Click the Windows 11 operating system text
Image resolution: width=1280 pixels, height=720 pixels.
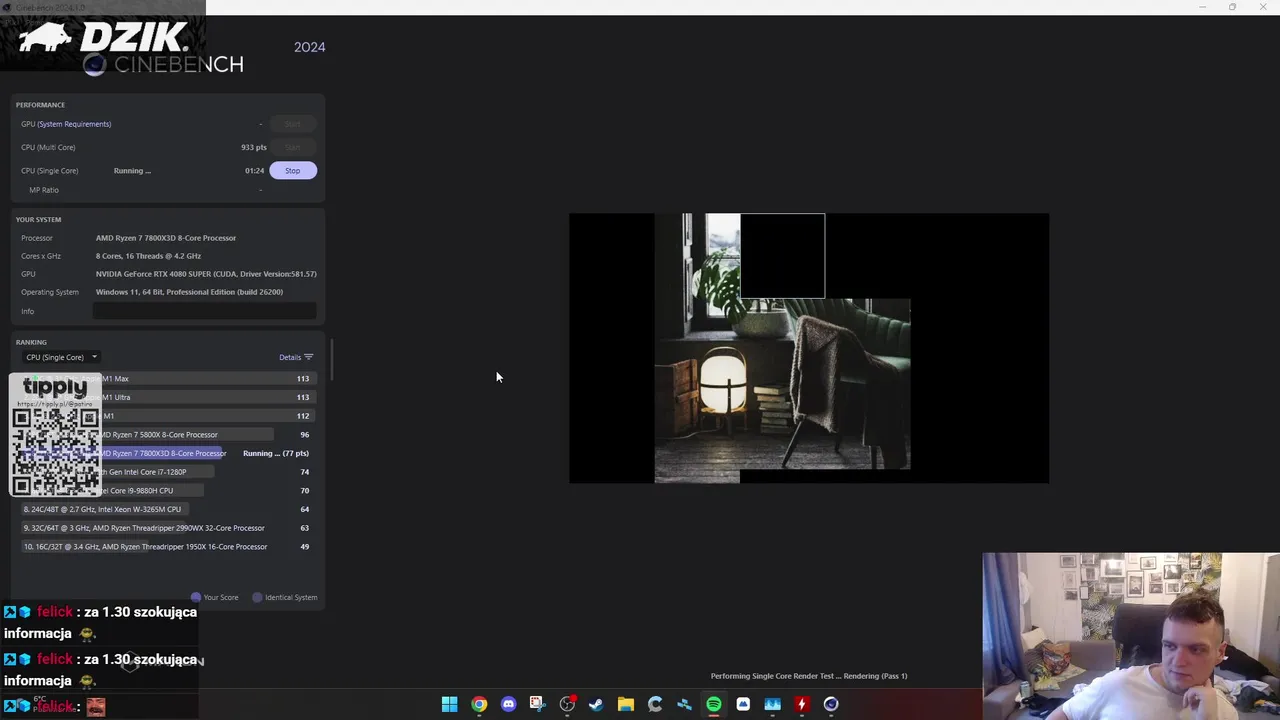click(189, 292)
